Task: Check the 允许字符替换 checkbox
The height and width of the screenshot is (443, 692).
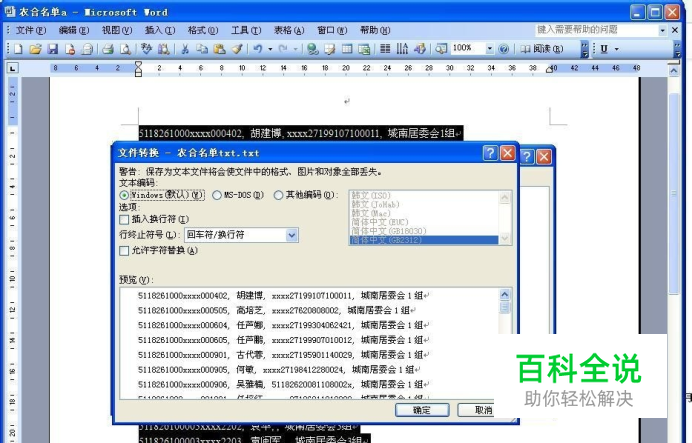Action: coord(124,251)
